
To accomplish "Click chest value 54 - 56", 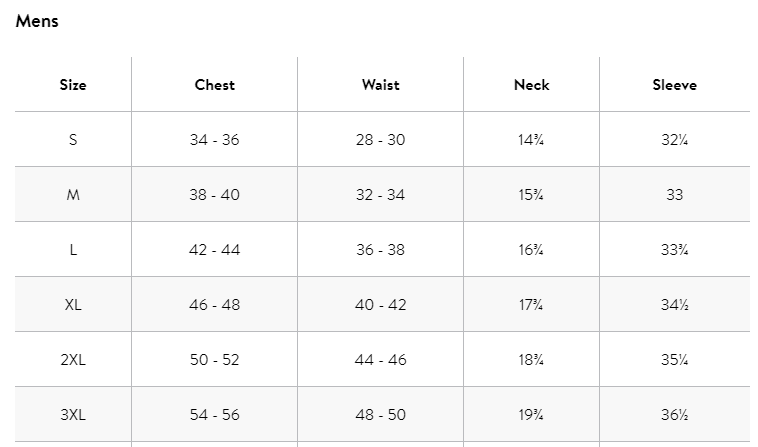I will pos(215,415).
